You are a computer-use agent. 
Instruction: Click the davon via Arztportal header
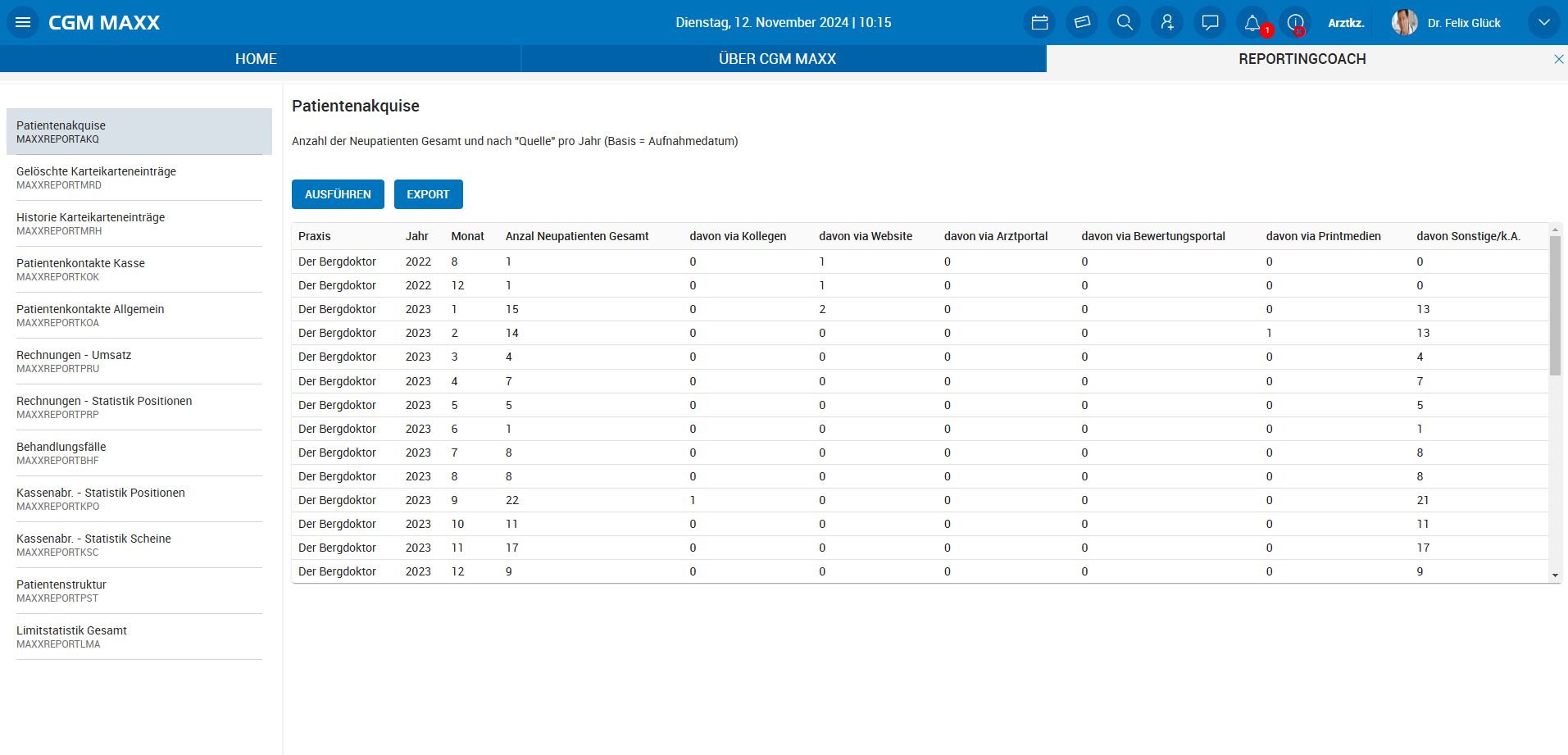tap(996, 236)
